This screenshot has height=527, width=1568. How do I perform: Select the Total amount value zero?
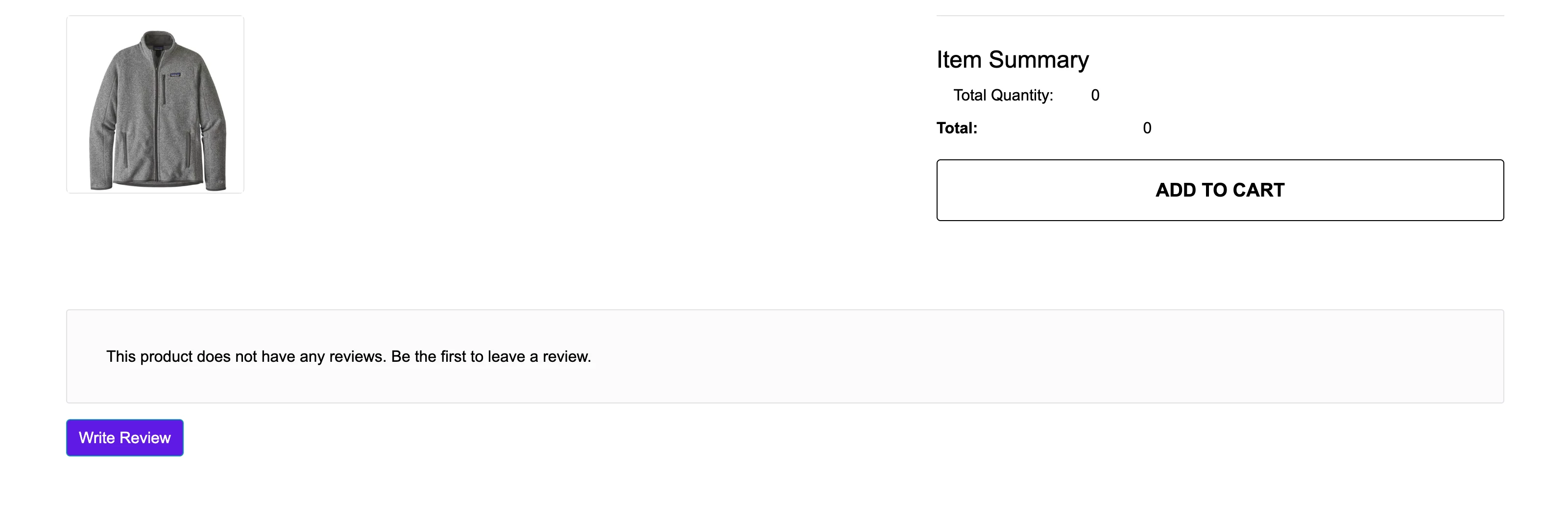(x=1147, y=128)
